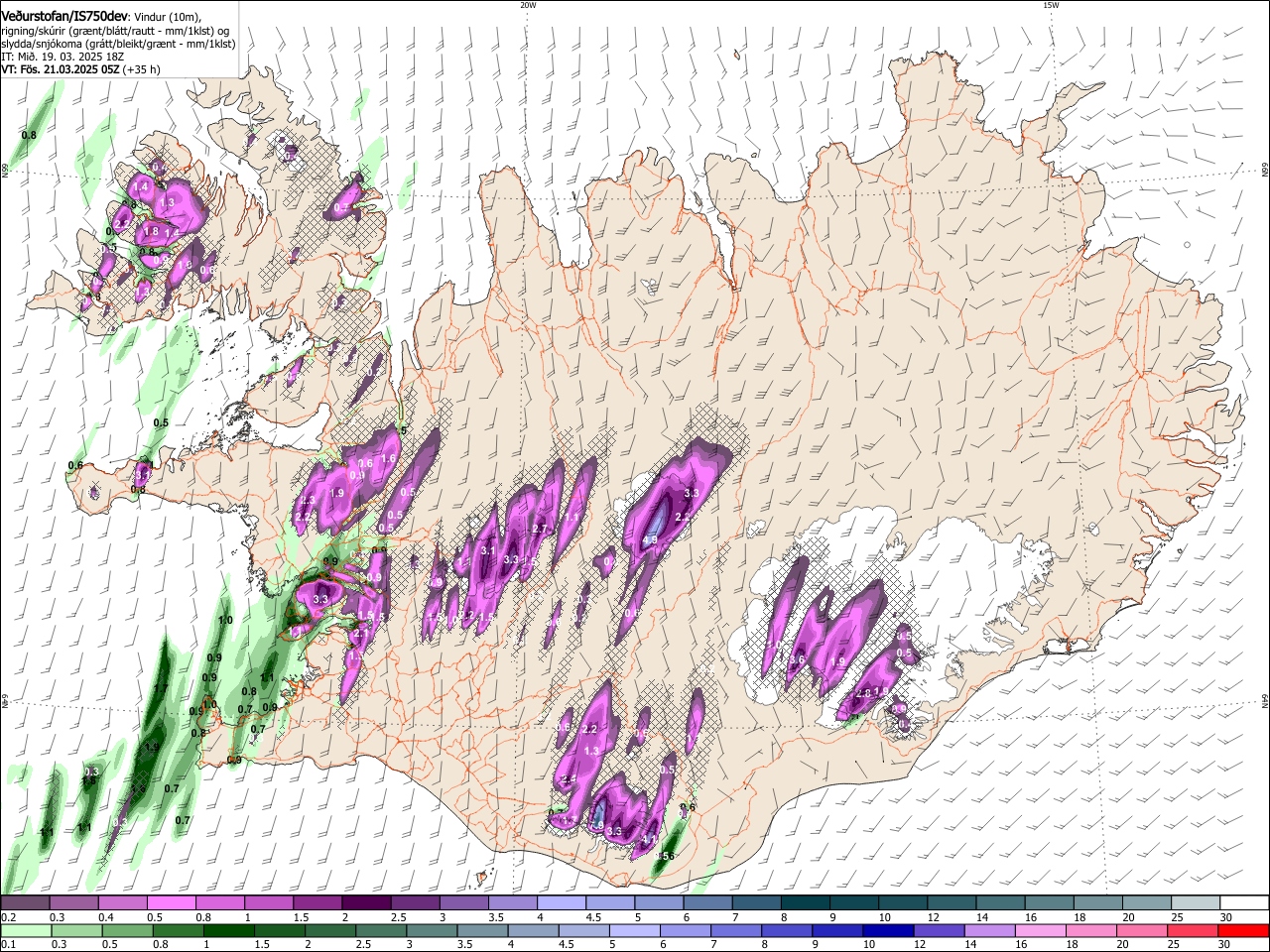Pick the lower legend swatch between 3 and 3.5

pos(432,930)
